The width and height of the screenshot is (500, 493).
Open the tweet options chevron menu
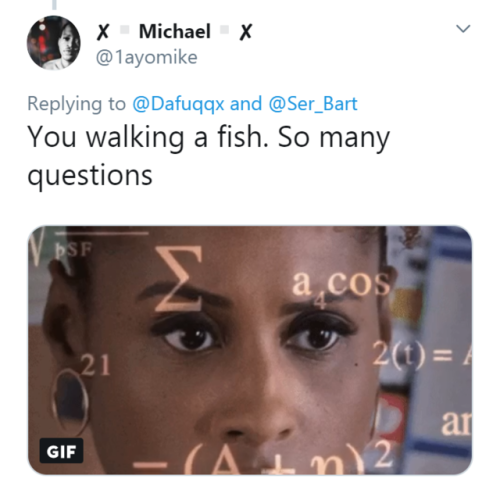click(x=463, y=29)
